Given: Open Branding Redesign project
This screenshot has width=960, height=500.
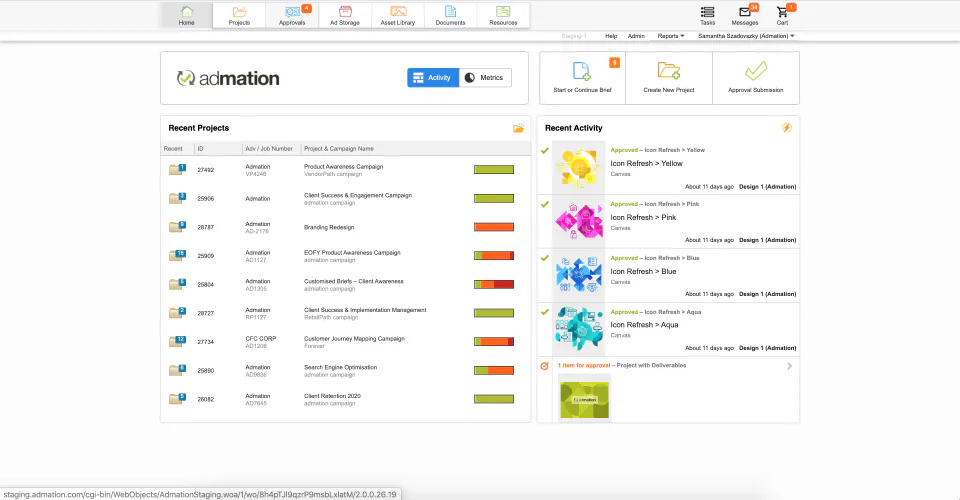Looking at the screenshot, I should click(x=329, y=227).
